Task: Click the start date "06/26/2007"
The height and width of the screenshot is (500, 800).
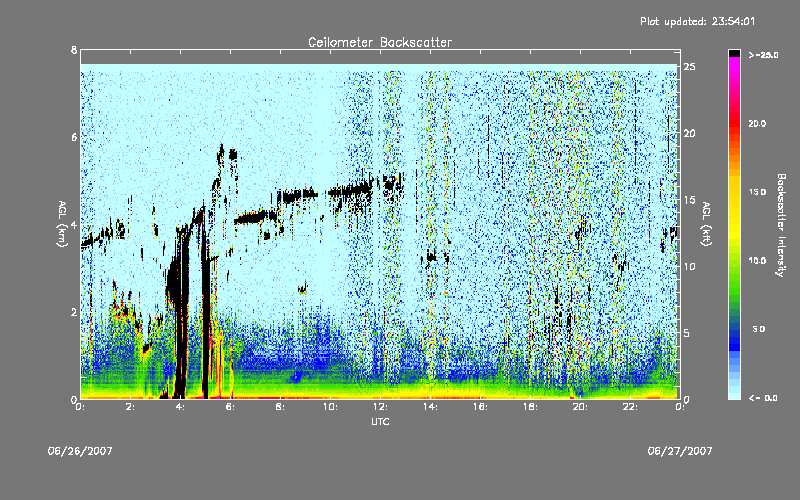Action: tap(80, 451)
